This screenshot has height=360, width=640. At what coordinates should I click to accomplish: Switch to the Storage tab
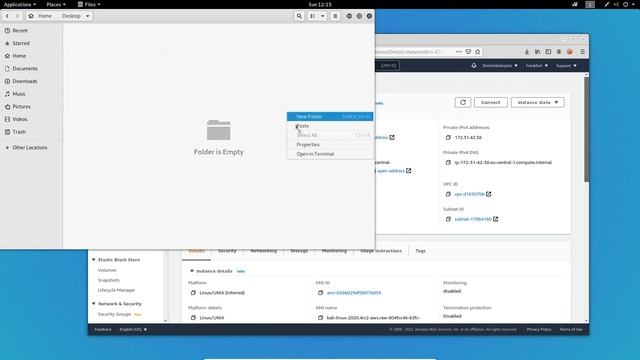click(x=299, y=251)
